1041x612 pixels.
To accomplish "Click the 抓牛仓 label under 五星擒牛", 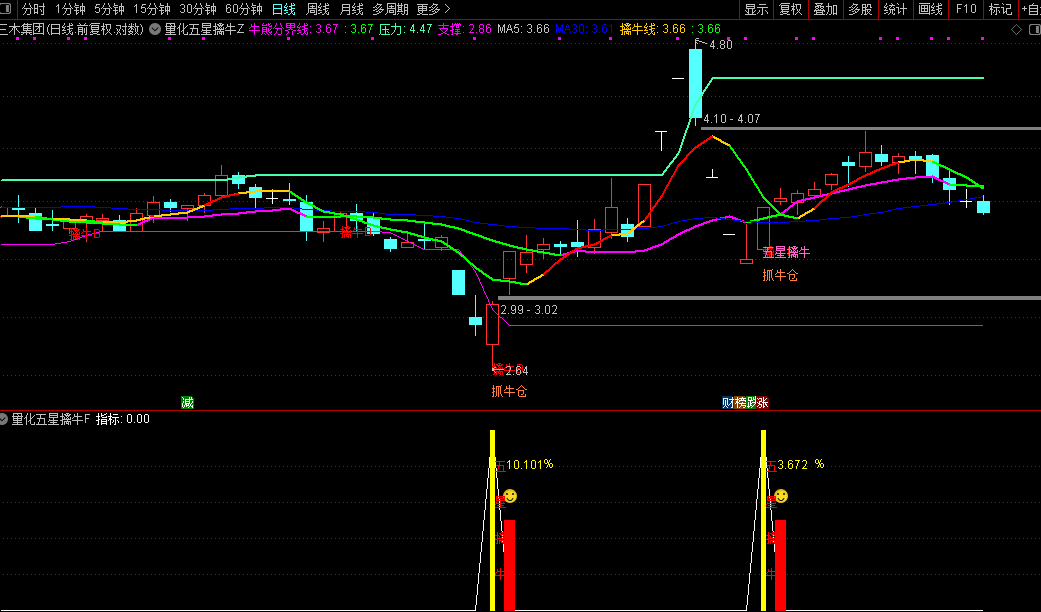I will [780, 275].
